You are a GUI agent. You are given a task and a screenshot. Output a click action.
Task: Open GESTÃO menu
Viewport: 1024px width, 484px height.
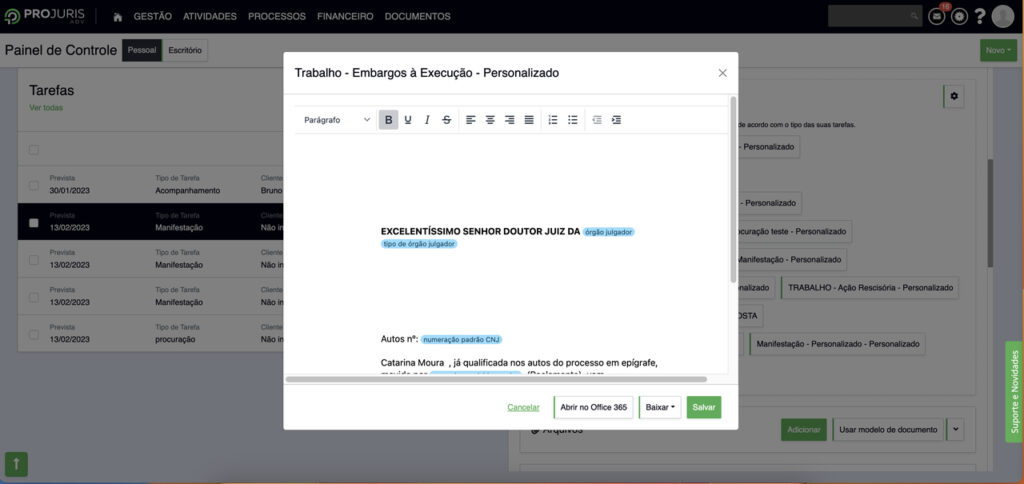coord(153,16)
